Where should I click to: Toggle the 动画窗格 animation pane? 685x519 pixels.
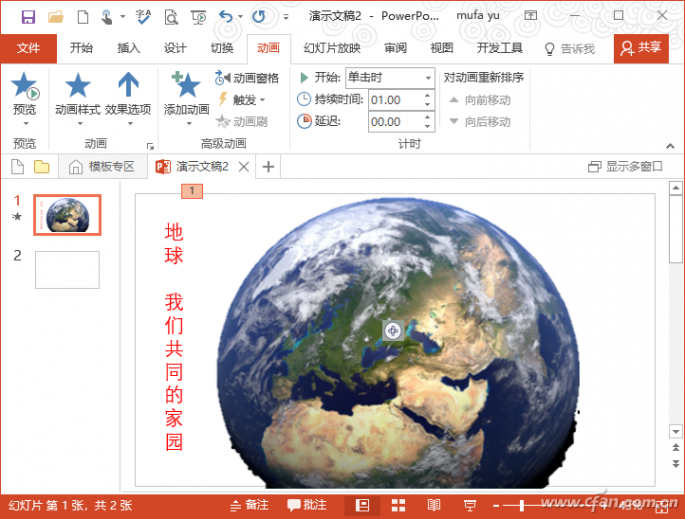[x=247, y=78]
